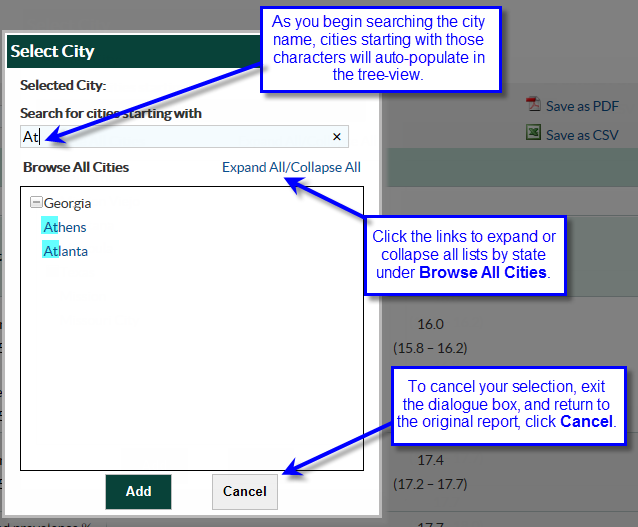Click the Selected City label
The image size is (638, 527).
point(63,86)
